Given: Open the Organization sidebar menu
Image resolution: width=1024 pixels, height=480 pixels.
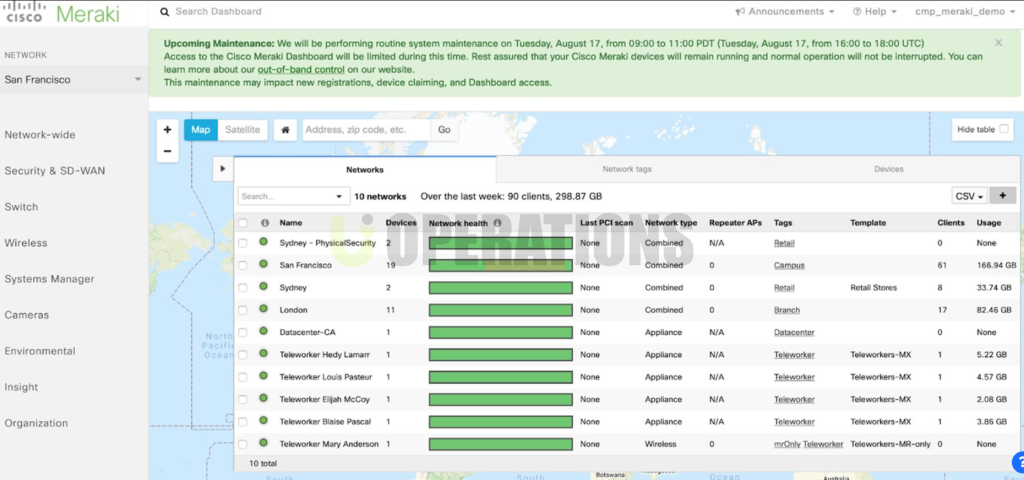Looking at the screenshot, I should click(36, 423).
